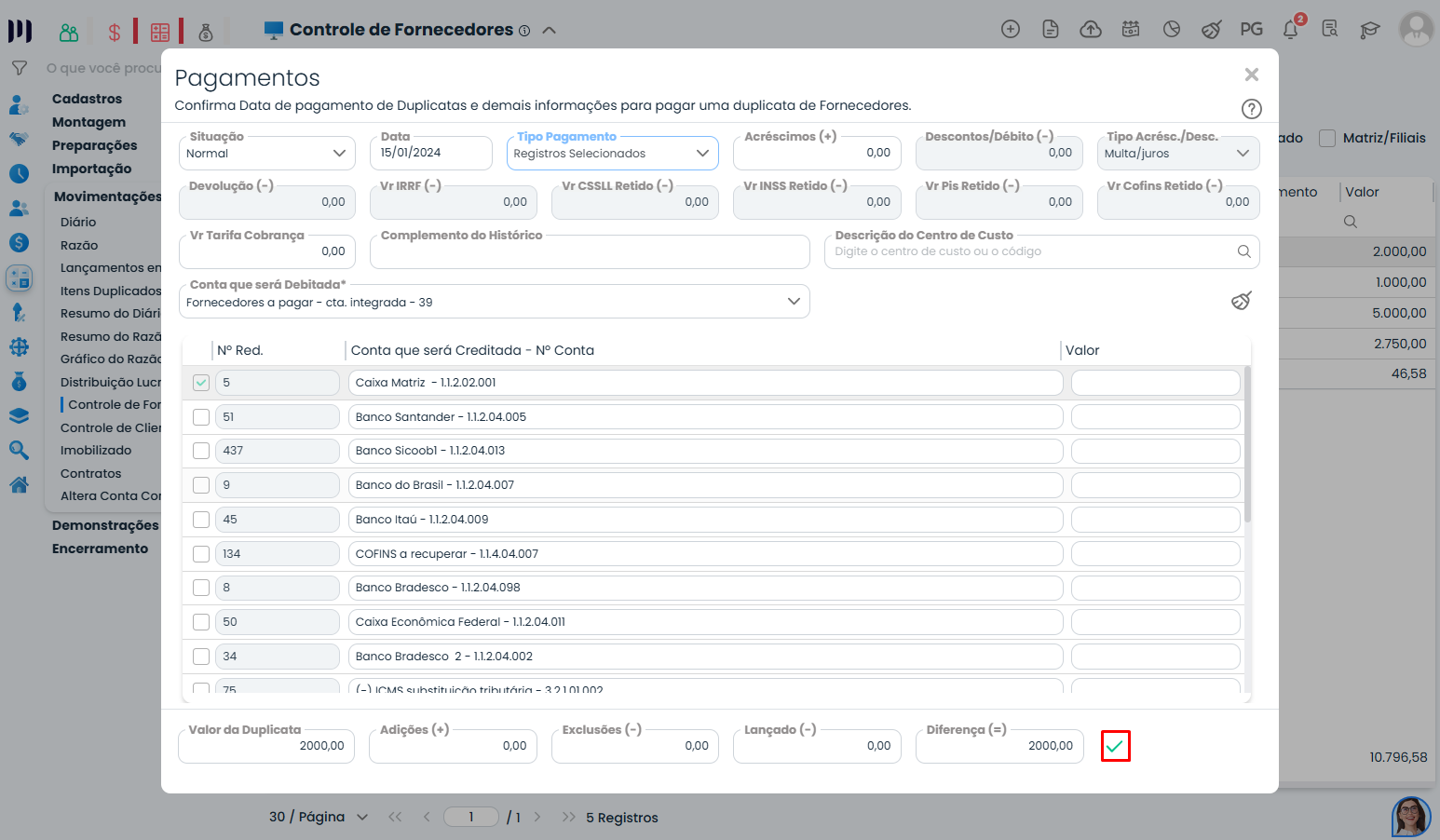Click the add plus circle toolbar icon
The width and height of the screenshot is (1440, 840).
1011,30
